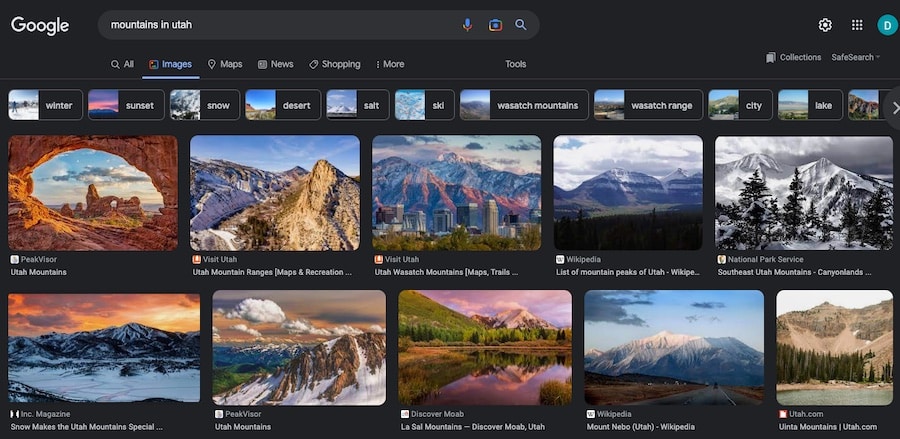Switch to the Maps tab
This screenshot has height=439, width=900.
click(225, 64)
